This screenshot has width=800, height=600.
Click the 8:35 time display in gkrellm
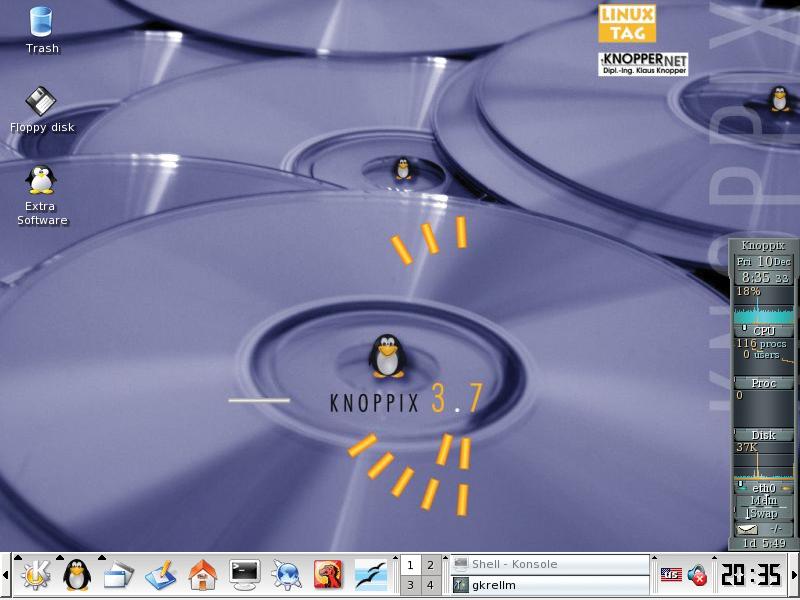(765, 278)
